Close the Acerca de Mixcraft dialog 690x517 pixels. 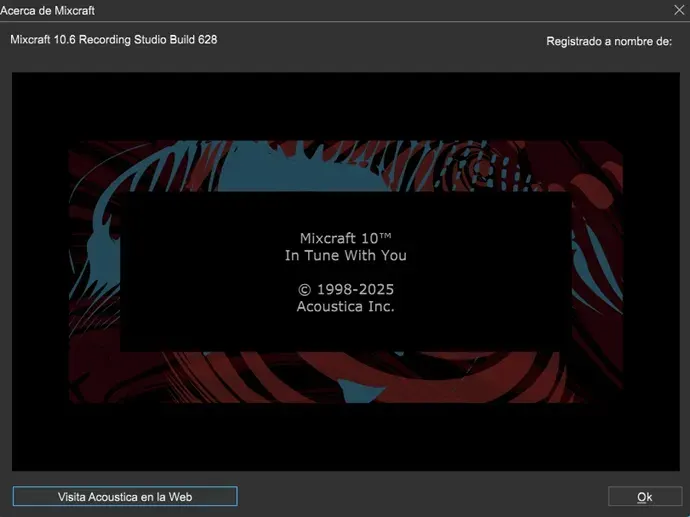[679, 10]
